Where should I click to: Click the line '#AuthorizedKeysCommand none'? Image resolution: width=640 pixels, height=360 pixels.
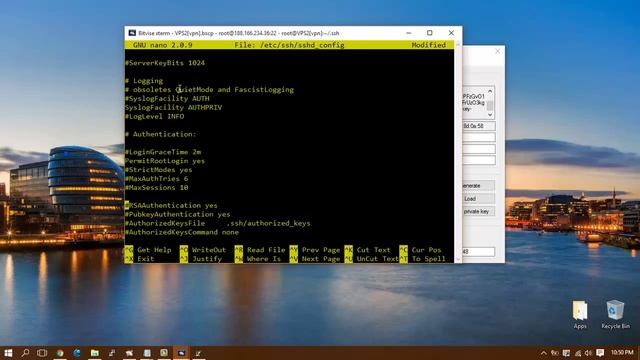pyautogui.click(x=182, y=232)
